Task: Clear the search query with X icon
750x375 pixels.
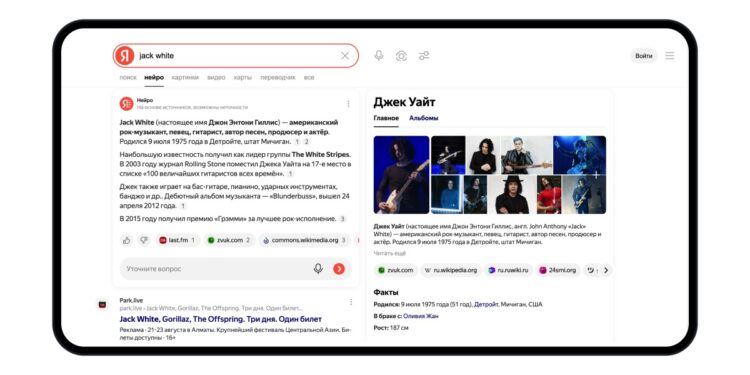Action: (x=345, y=55)
